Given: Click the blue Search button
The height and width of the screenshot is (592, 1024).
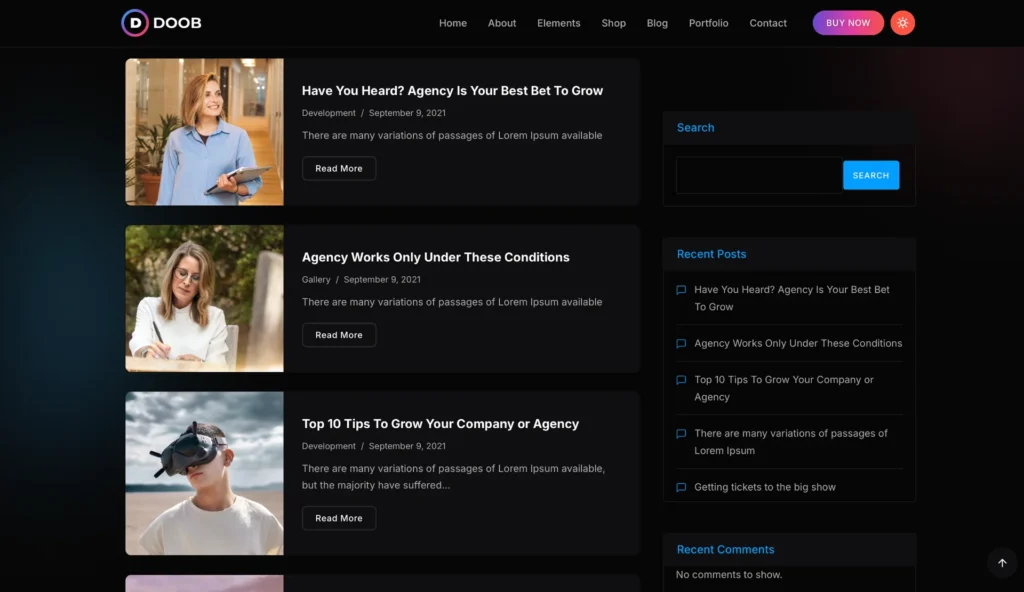Looking at the screenshot, I should pos(870,175).
